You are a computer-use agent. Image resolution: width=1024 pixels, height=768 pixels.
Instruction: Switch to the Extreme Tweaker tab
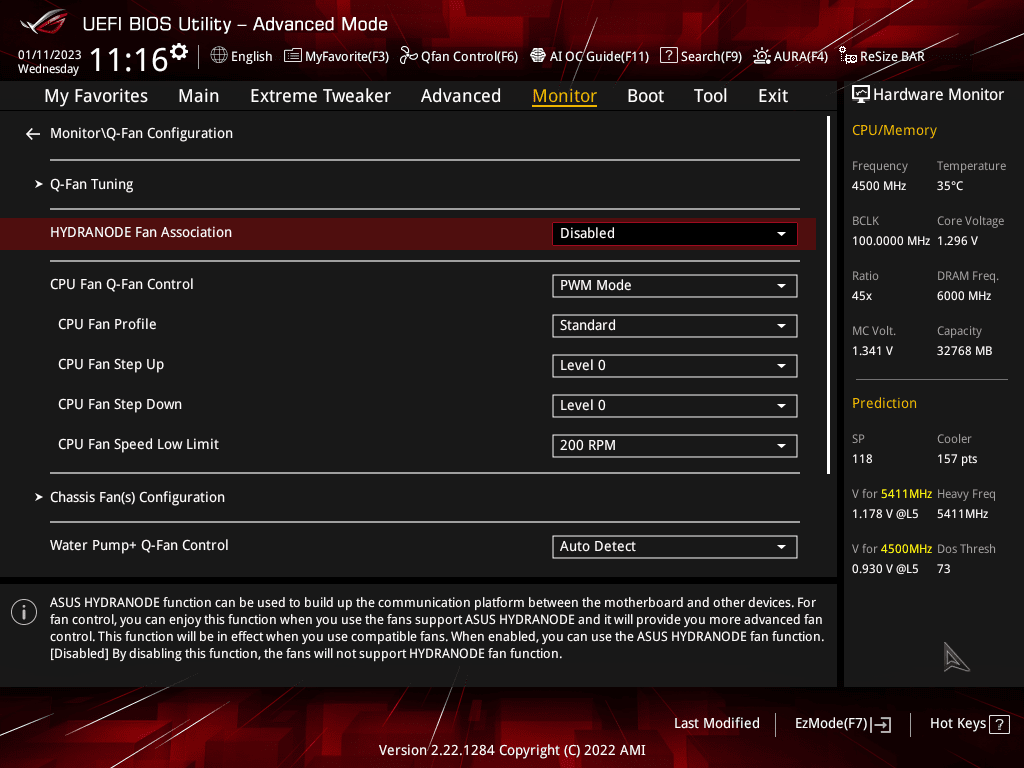click(x=320, y=96)
